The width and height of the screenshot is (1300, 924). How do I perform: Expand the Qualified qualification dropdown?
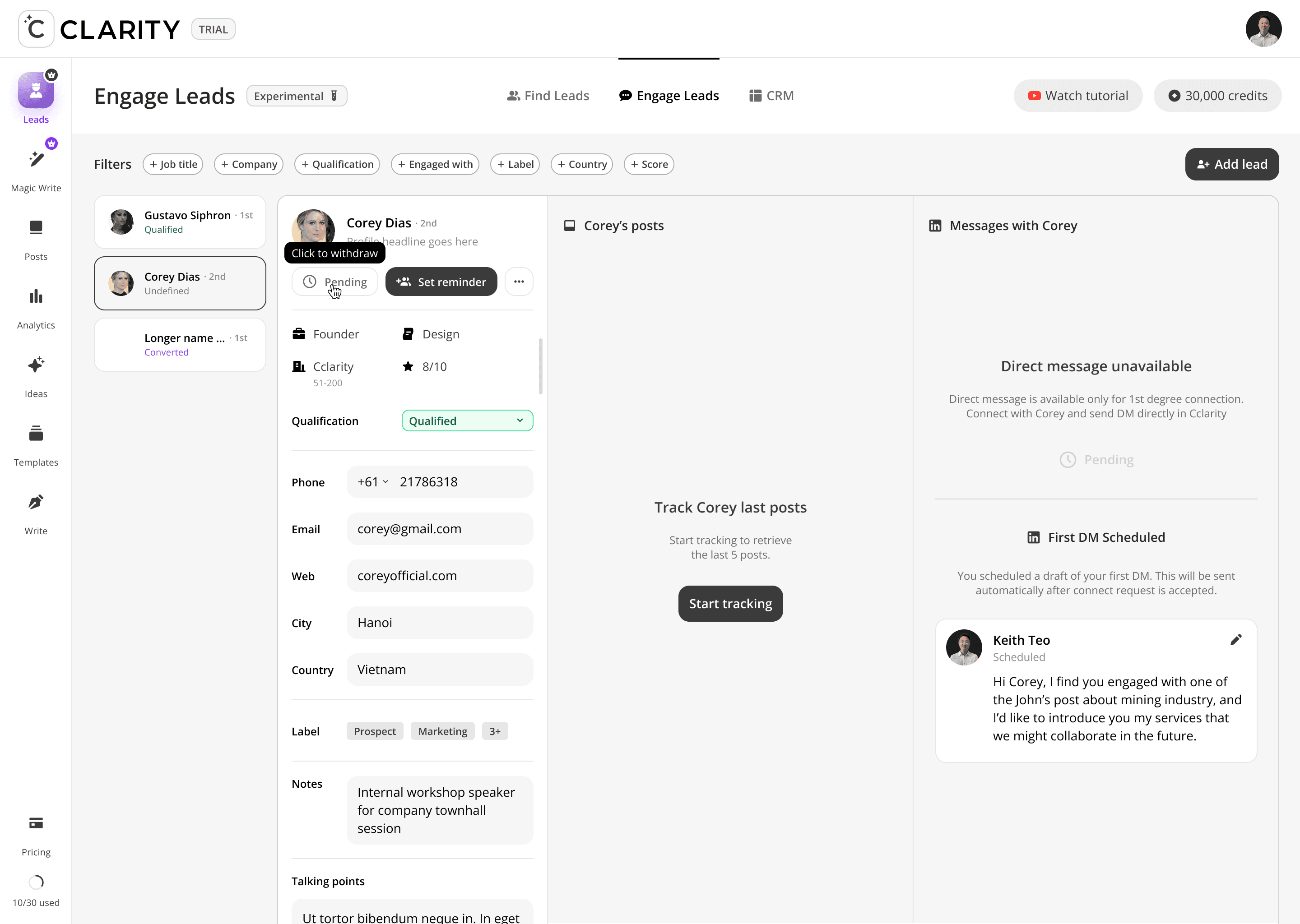467,421
